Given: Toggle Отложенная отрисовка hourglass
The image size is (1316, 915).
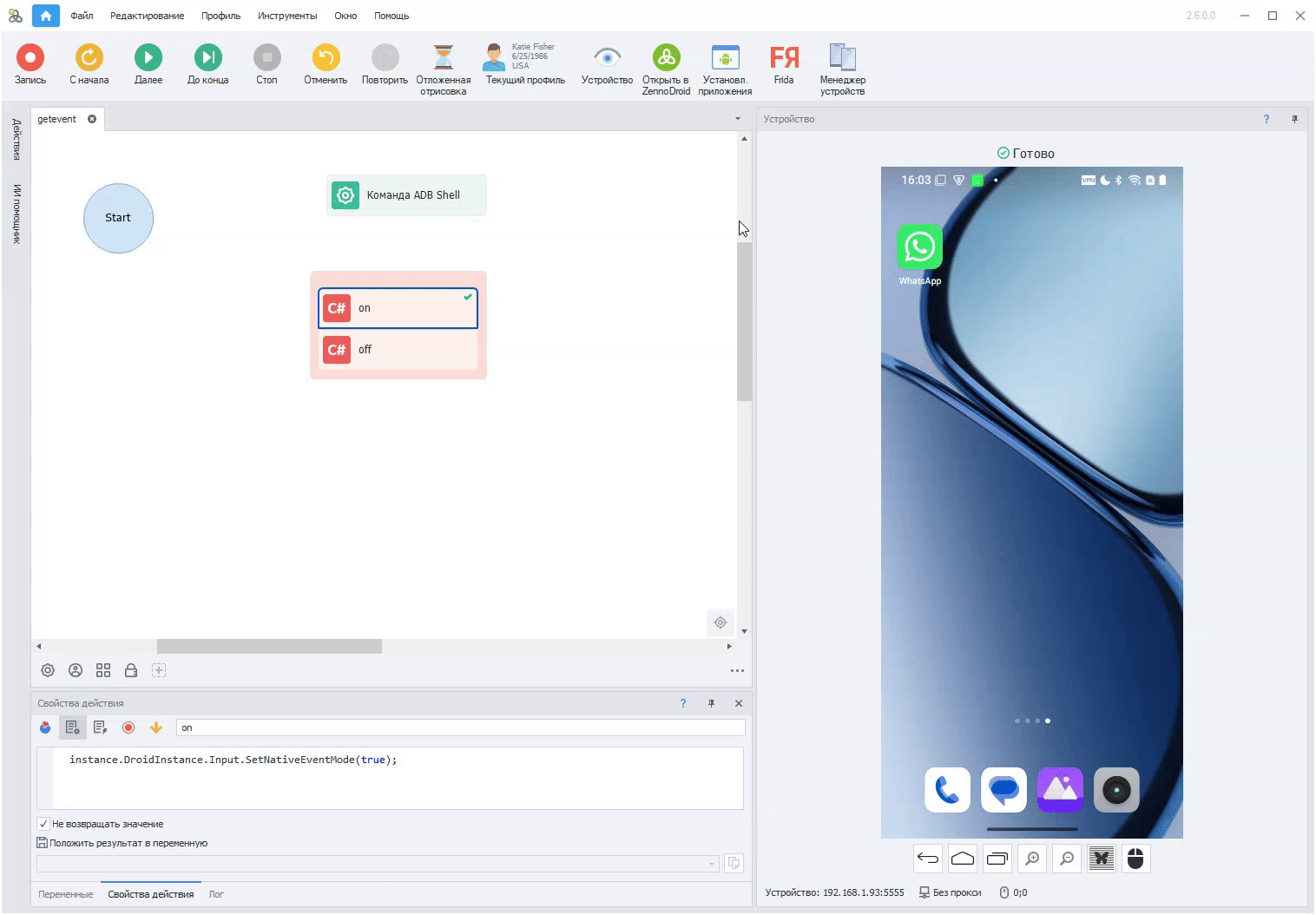Looking at the screenshot, I should click(443, 69).
